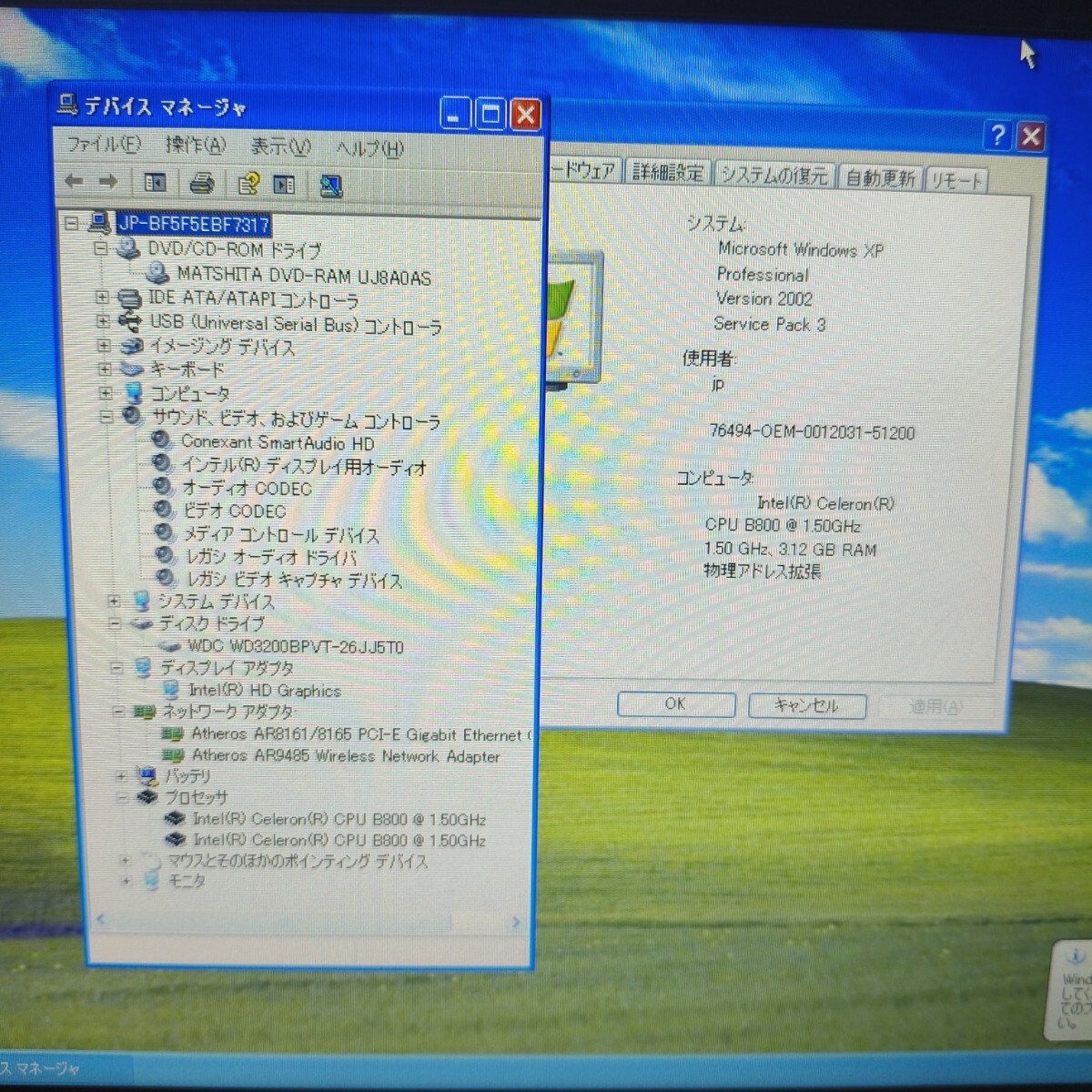Open the 操作(A) menu
The width and height of the screenshot is (1092, 1092).
point(195,146)
